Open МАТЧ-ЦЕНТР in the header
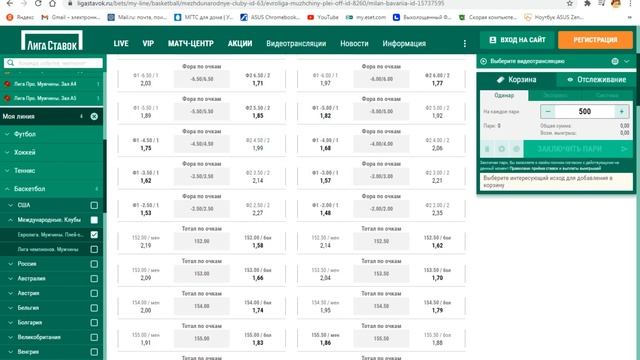This screenshot has height=360, width=640. [191, 44]
